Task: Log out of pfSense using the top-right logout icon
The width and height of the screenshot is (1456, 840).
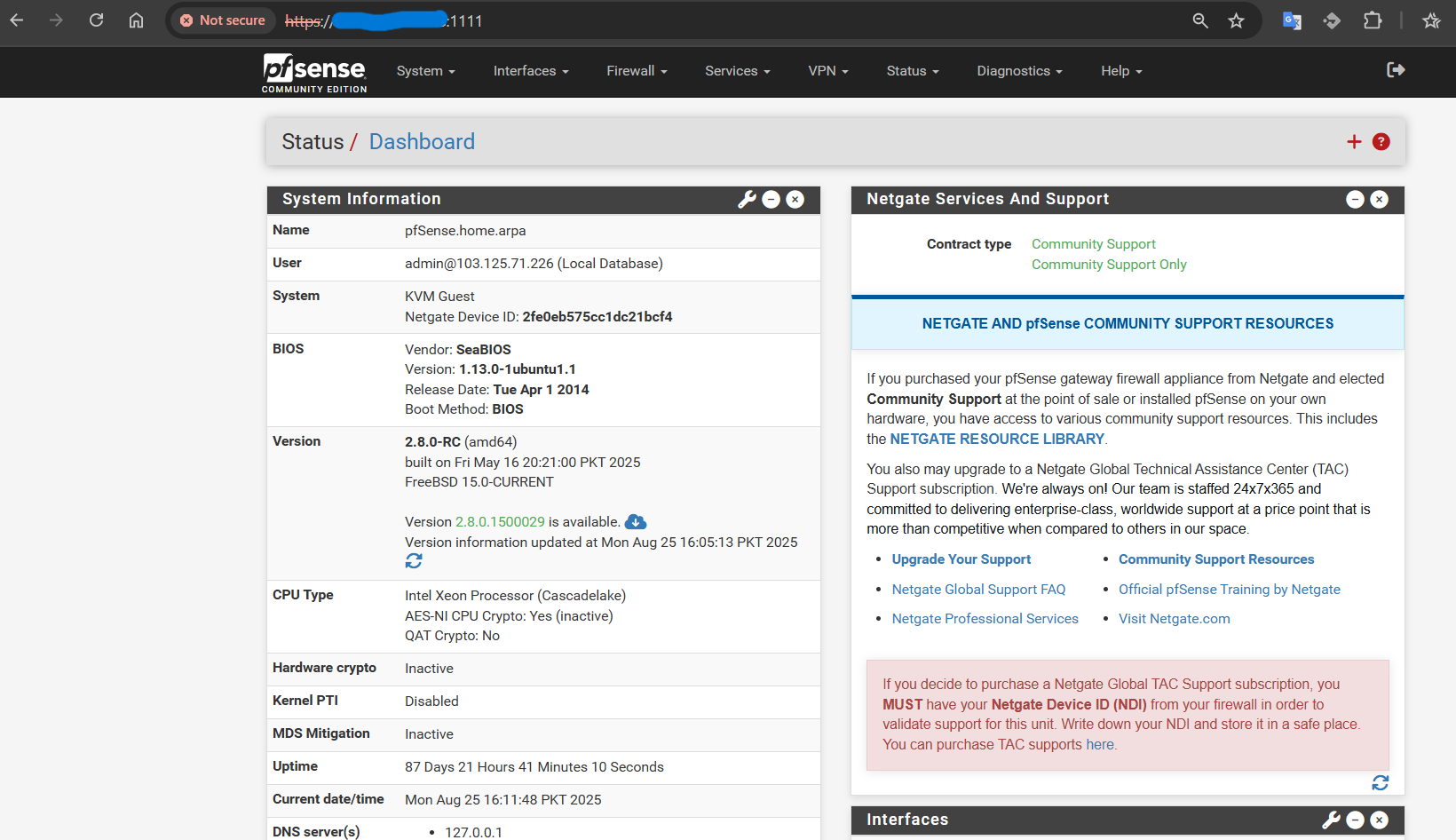Action: (x=1396, y=69)
